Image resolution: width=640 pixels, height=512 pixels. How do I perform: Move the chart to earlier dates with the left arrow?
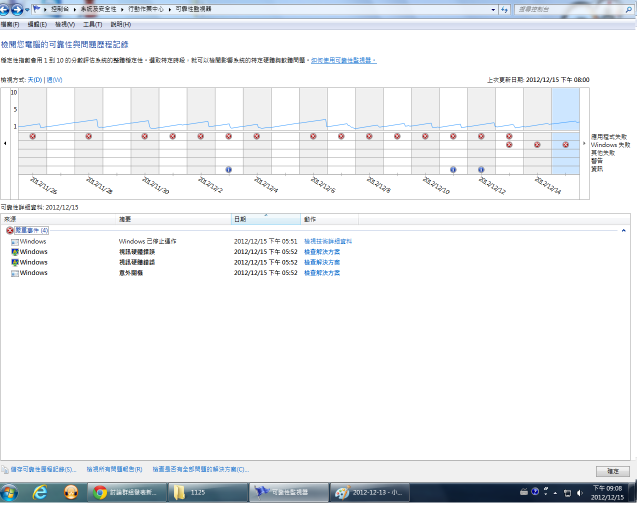[5, 144]
